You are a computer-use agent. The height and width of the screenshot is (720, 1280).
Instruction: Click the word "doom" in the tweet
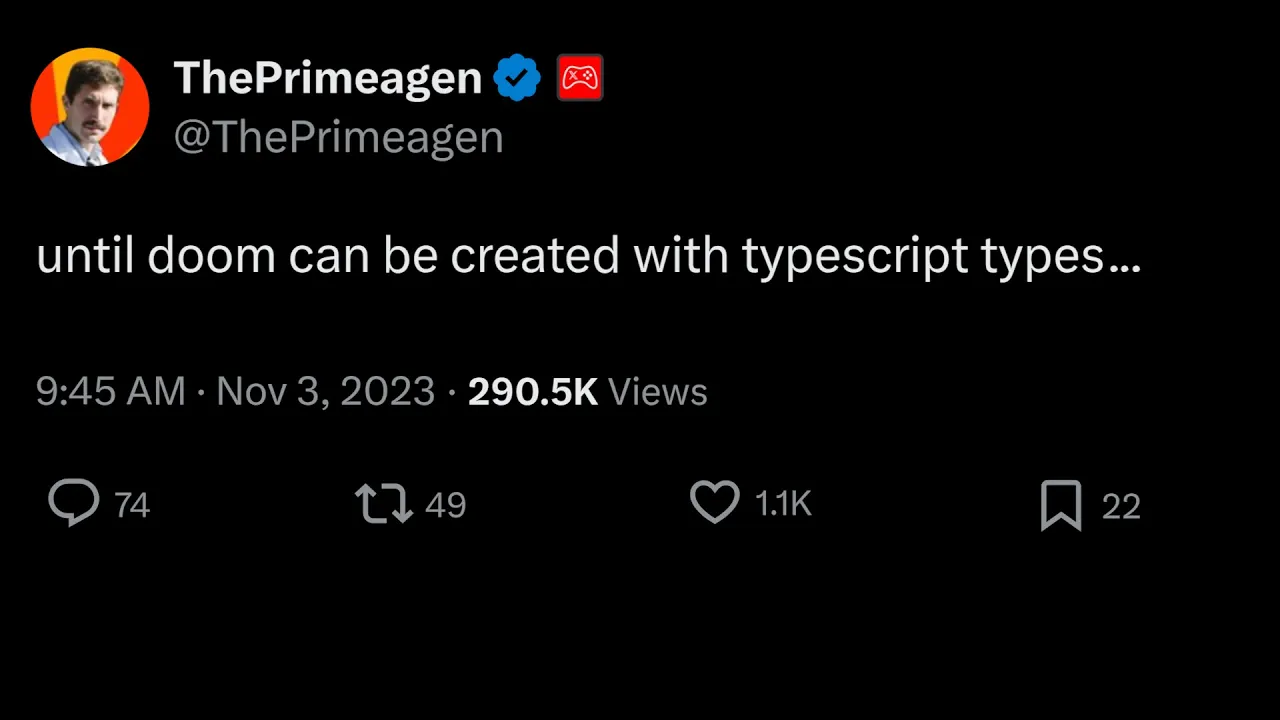(x=211, y=257)
